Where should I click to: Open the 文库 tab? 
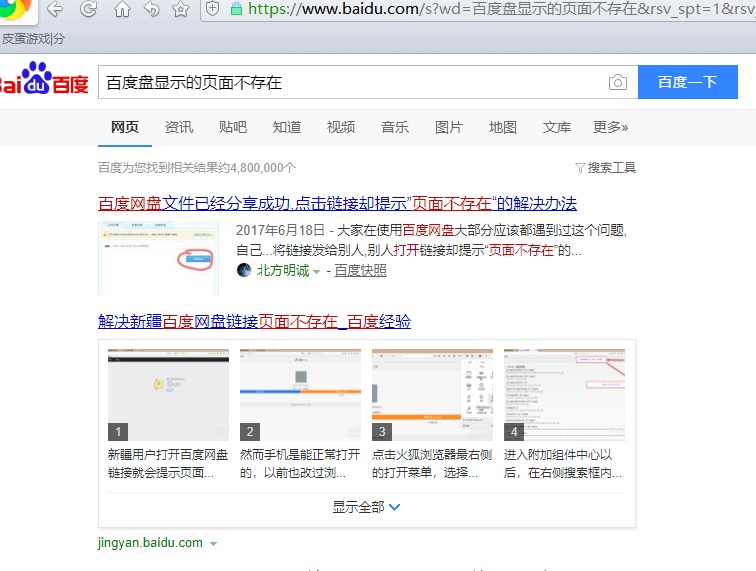pos(557,127)
